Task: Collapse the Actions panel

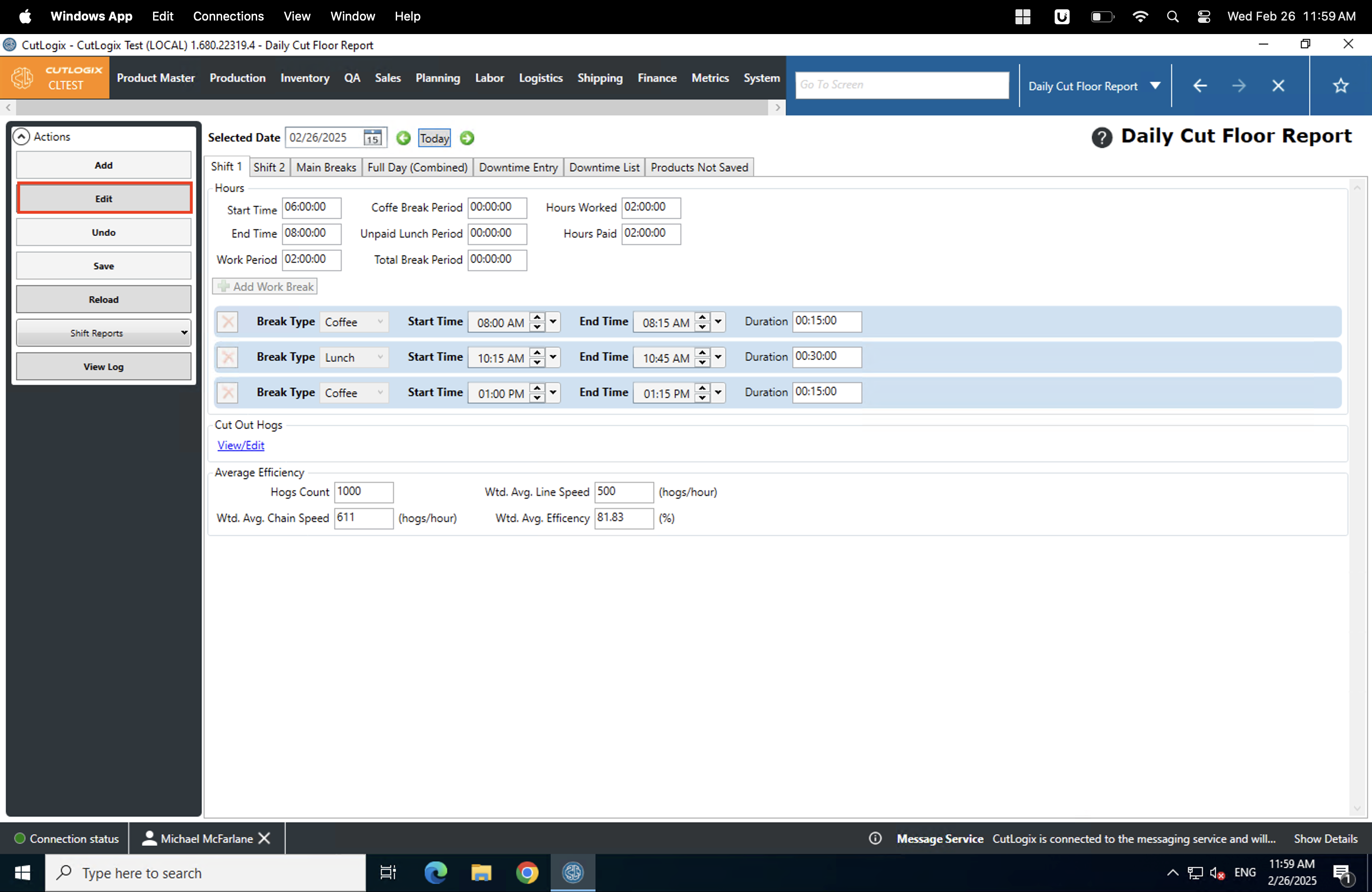Action: 21,137
